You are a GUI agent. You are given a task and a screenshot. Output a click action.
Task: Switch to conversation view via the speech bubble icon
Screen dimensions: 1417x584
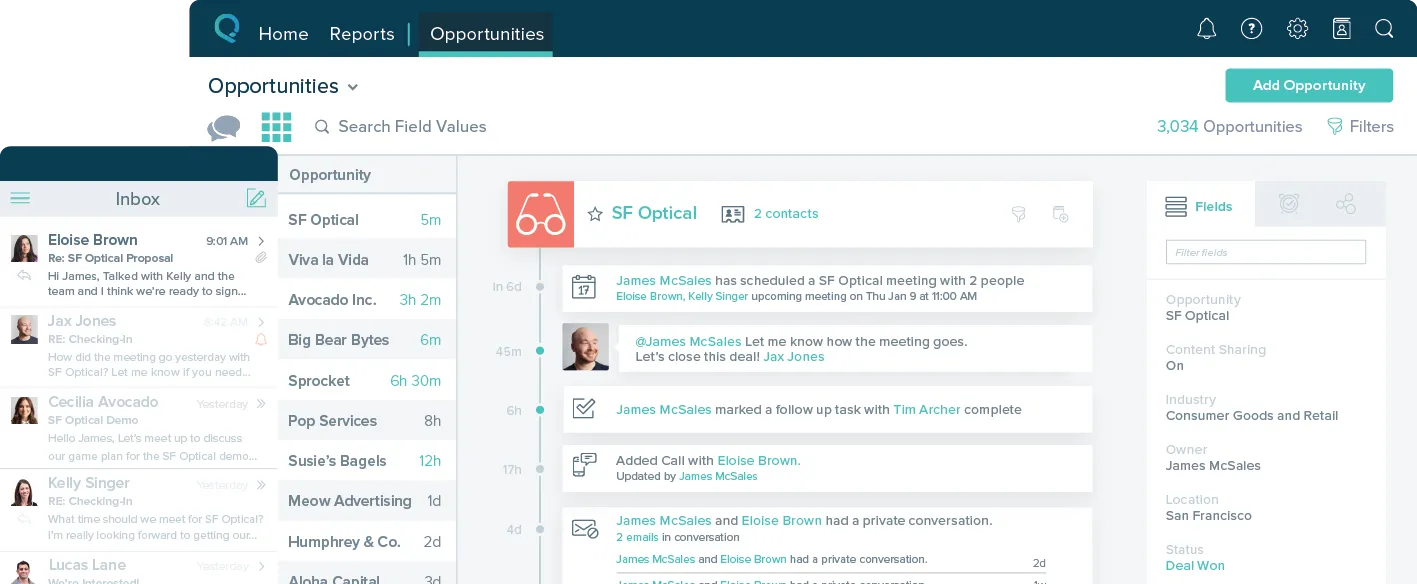(x=223, y=127)
